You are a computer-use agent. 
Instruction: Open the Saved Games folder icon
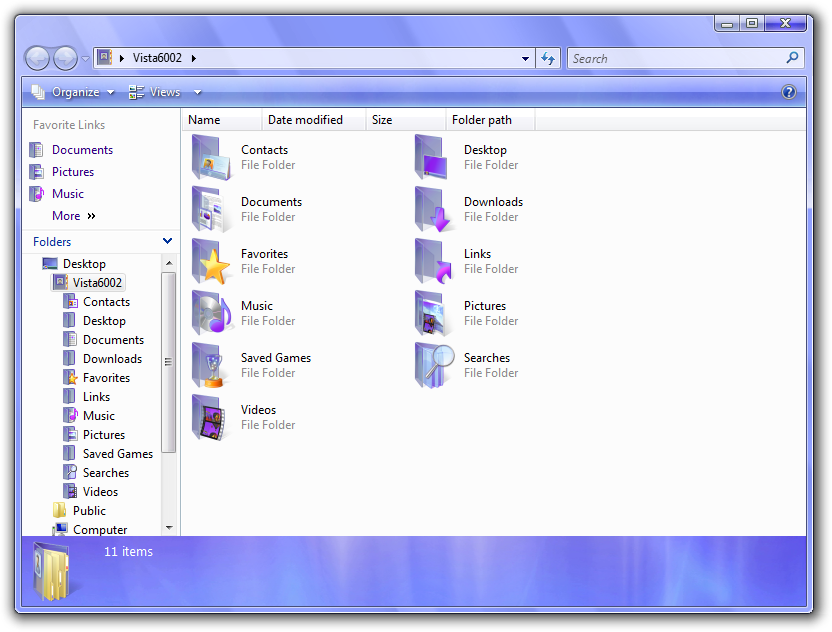211,365
